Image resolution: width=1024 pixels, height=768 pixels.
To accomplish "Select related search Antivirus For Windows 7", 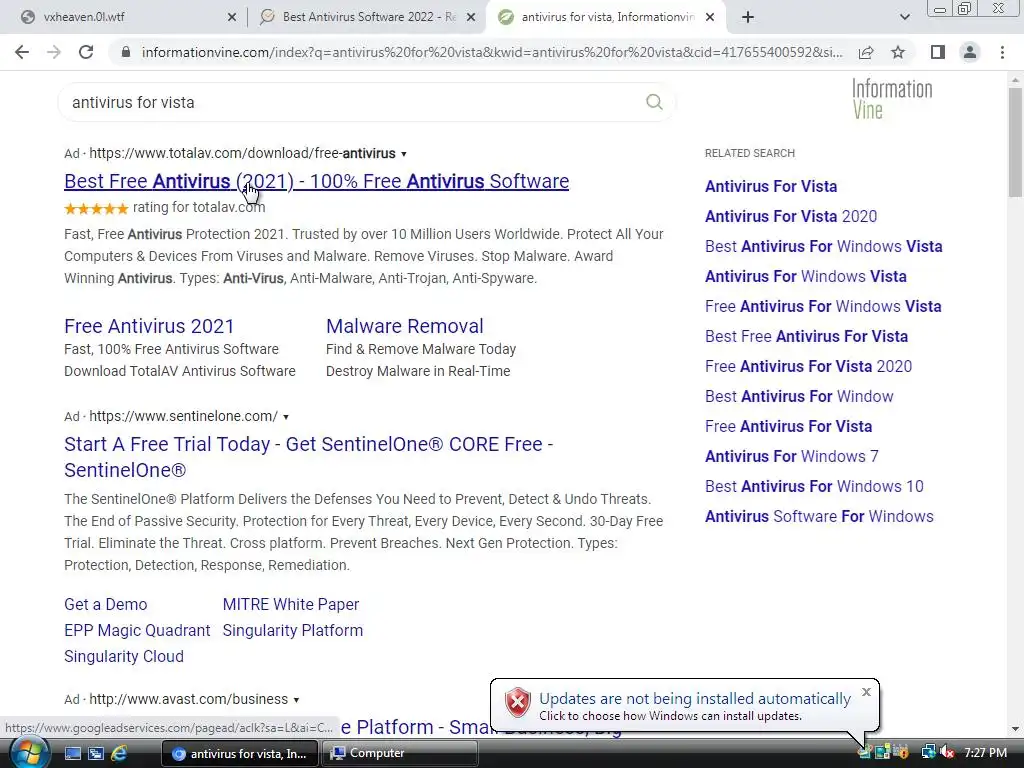I will [x=792, y=456].
